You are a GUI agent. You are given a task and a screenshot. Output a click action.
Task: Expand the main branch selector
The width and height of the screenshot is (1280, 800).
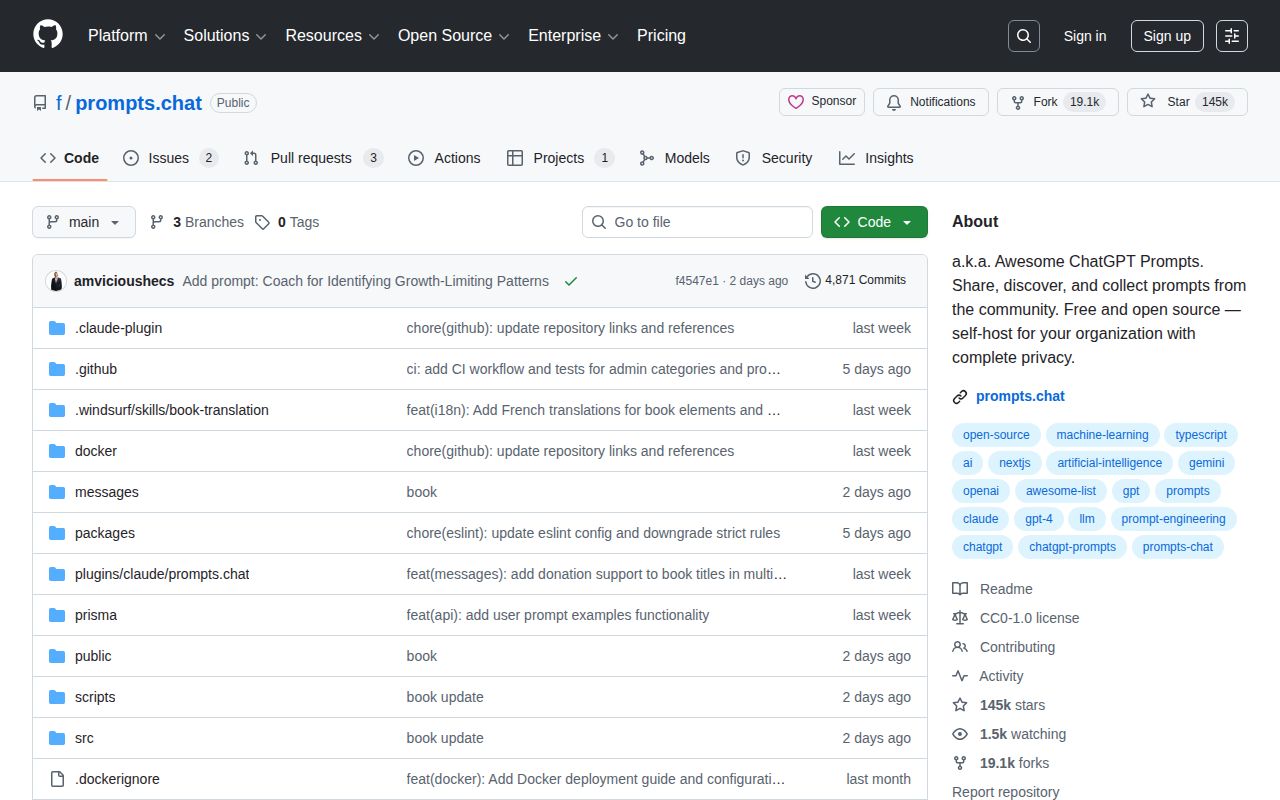coord(83,222)
